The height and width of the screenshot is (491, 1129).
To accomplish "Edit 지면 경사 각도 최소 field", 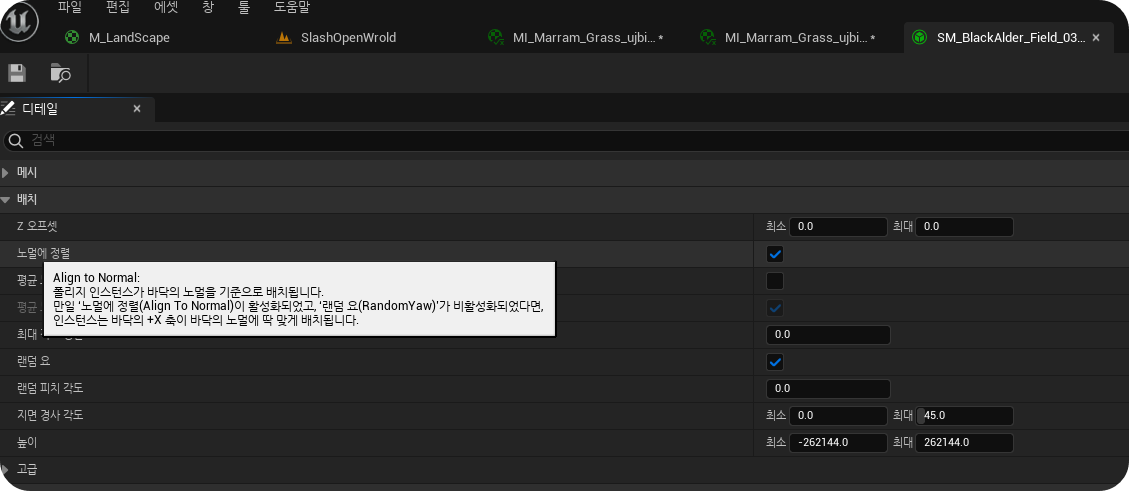I will (838, 416).
